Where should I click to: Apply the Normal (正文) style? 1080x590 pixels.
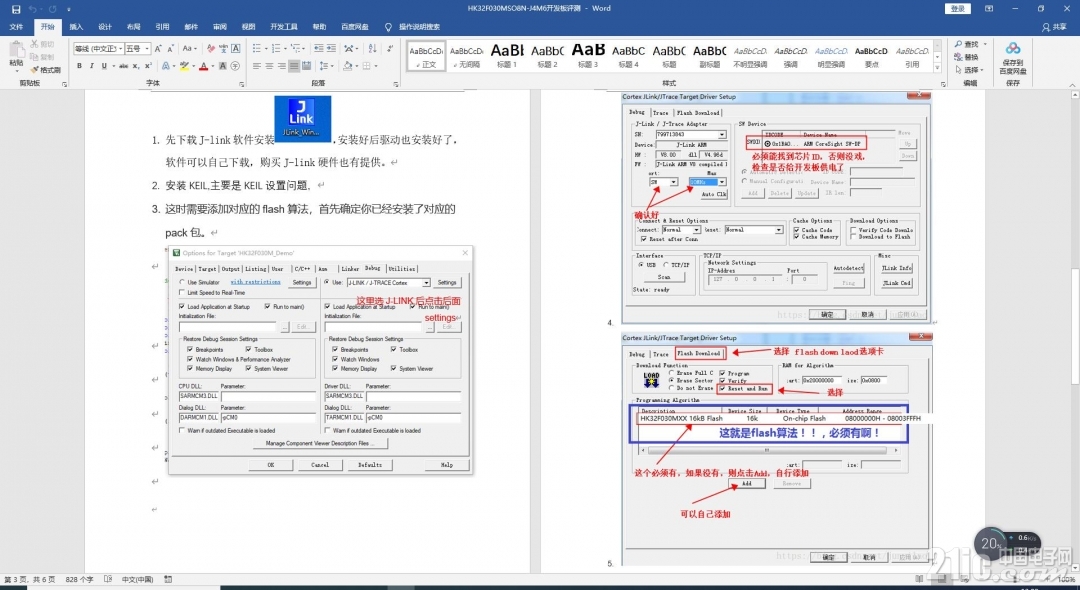[x=426, y=56]
